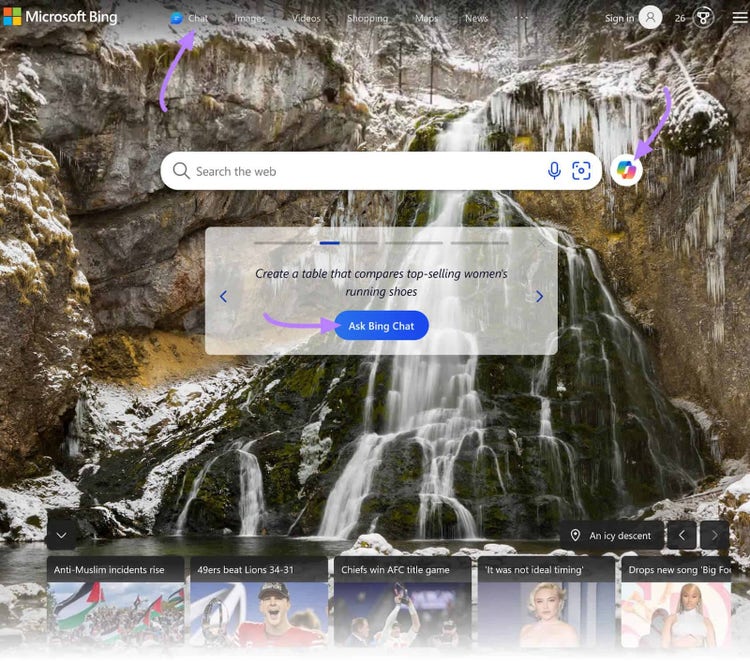Open Shopping in the top navigation

(367, 18)
